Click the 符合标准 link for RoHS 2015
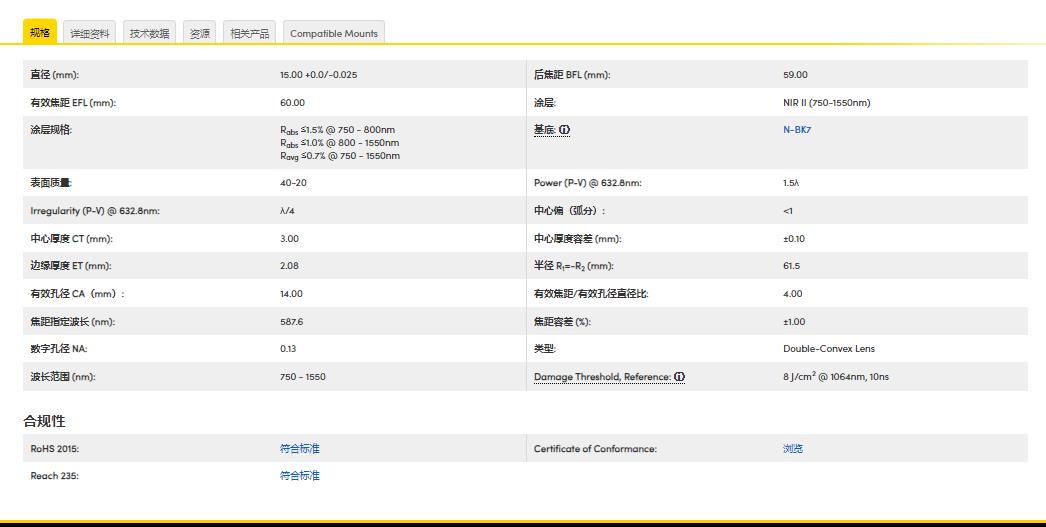 (x=300, y=449)
